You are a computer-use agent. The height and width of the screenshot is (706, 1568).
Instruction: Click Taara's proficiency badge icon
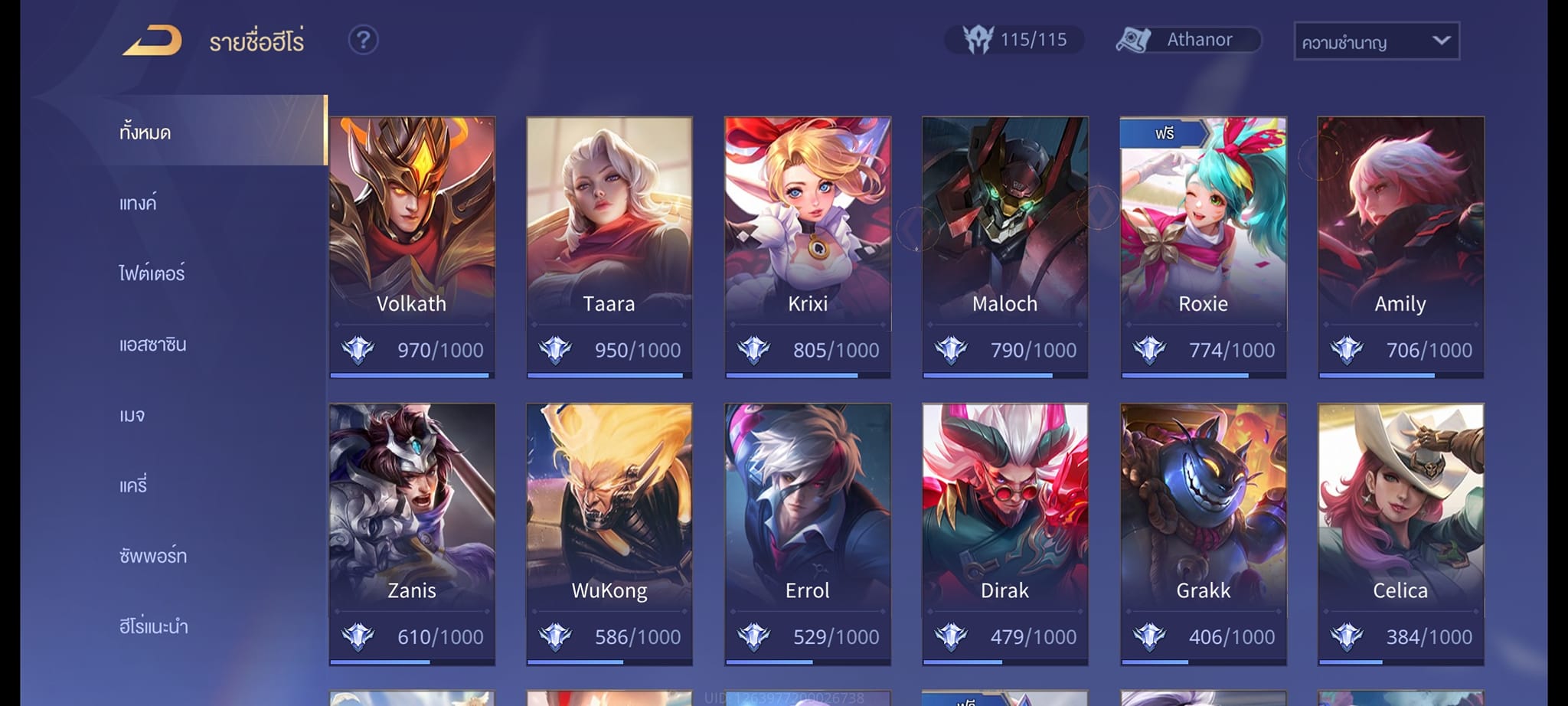pyautogui.click(x=555, y=350)
